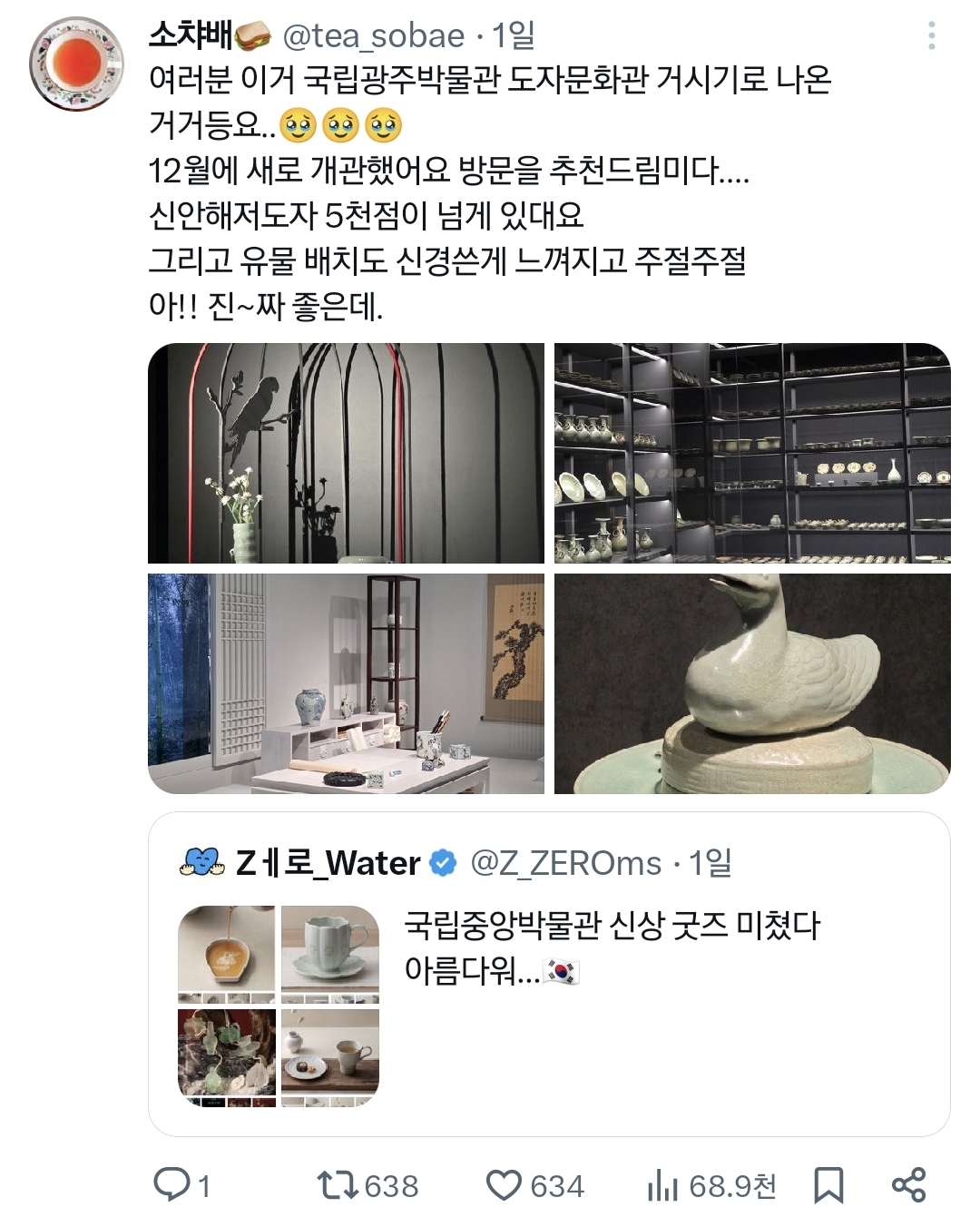
Task: Open the teacup profile avatar
Action: [x=75, y=64]
